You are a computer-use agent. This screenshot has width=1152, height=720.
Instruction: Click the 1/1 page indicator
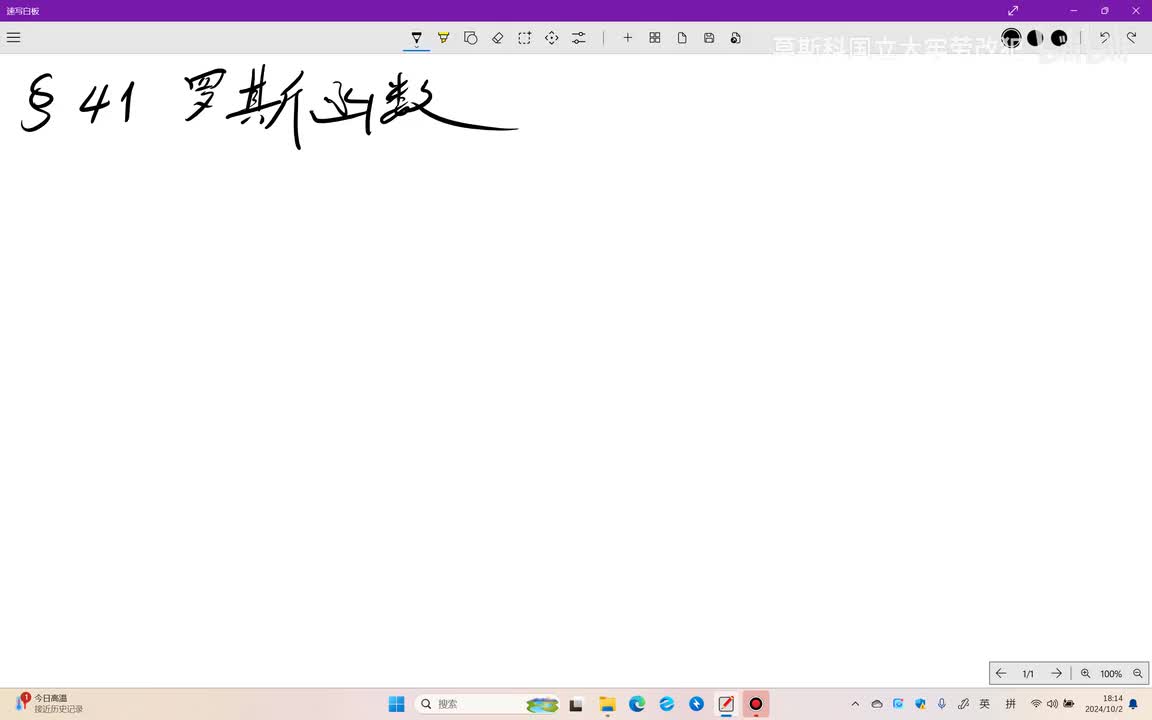tap(1028, 674)
